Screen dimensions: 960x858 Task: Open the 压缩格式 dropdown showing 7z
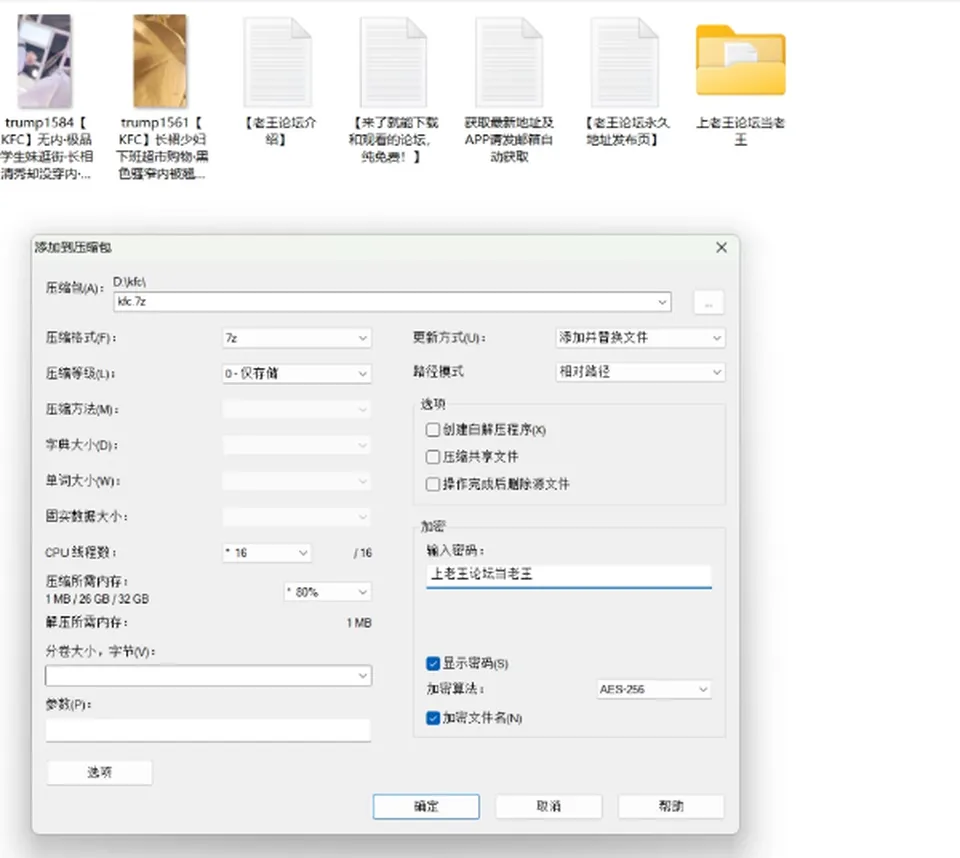click(x=297, y=338)
